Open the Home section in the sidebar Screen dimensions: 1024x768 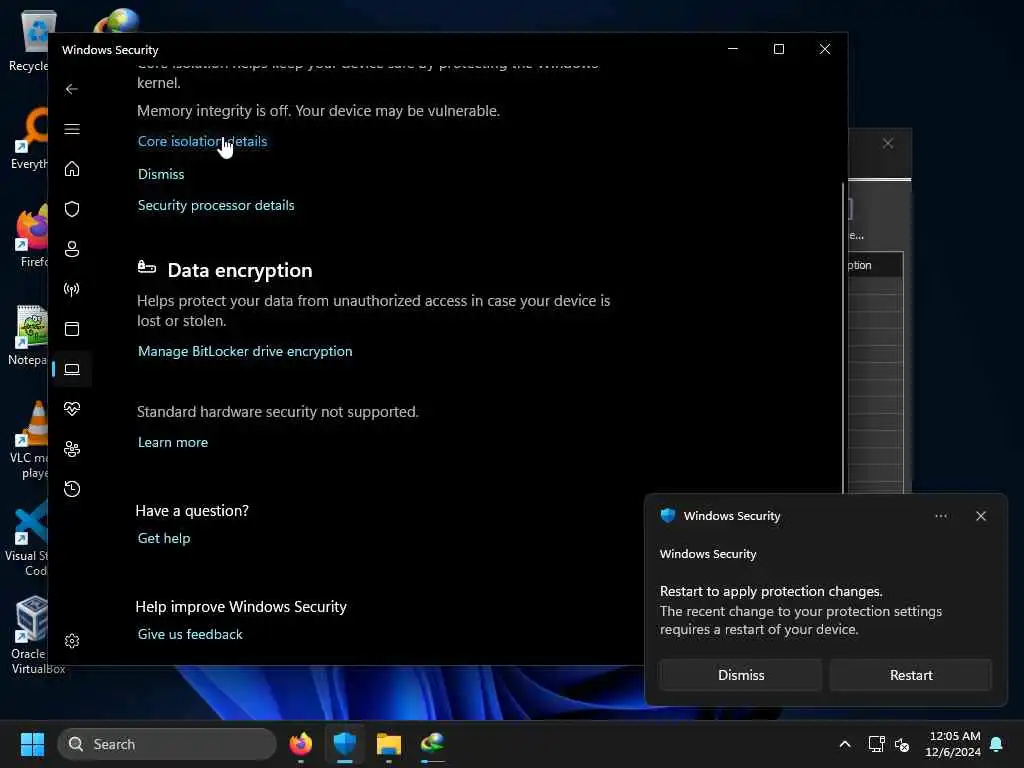(72, 169)
